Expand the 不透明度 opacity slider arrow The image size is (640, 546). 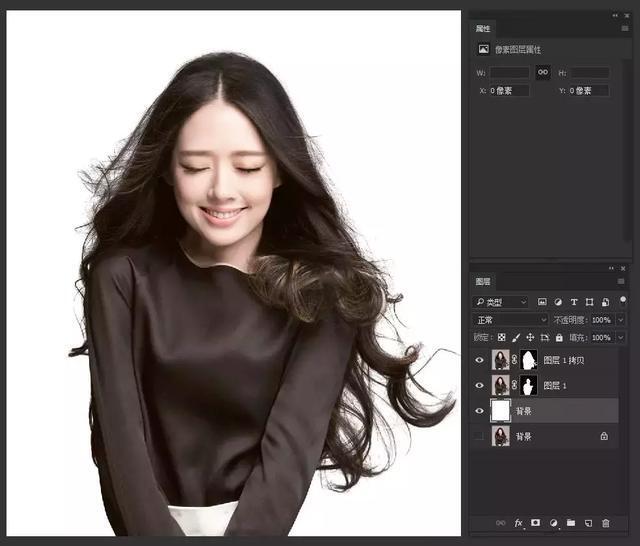622,320
